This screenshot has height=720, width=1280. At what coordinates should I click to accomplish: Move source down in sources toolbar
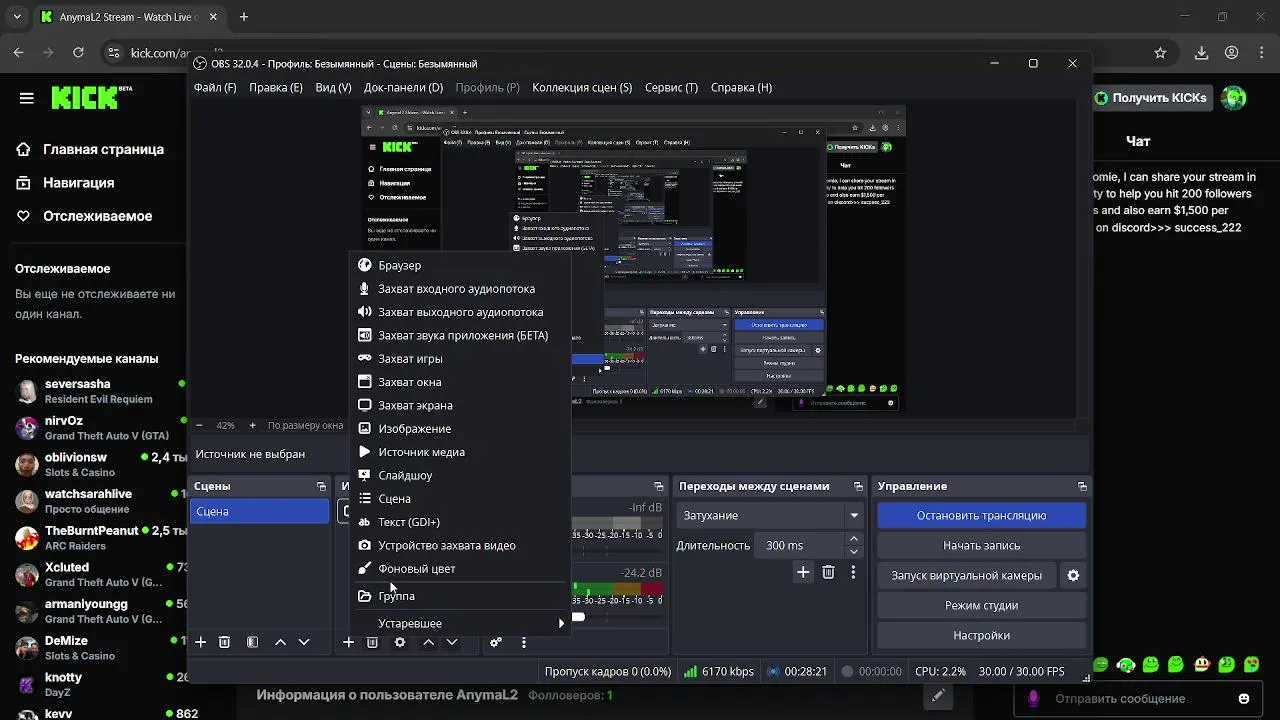pos(452,642)
